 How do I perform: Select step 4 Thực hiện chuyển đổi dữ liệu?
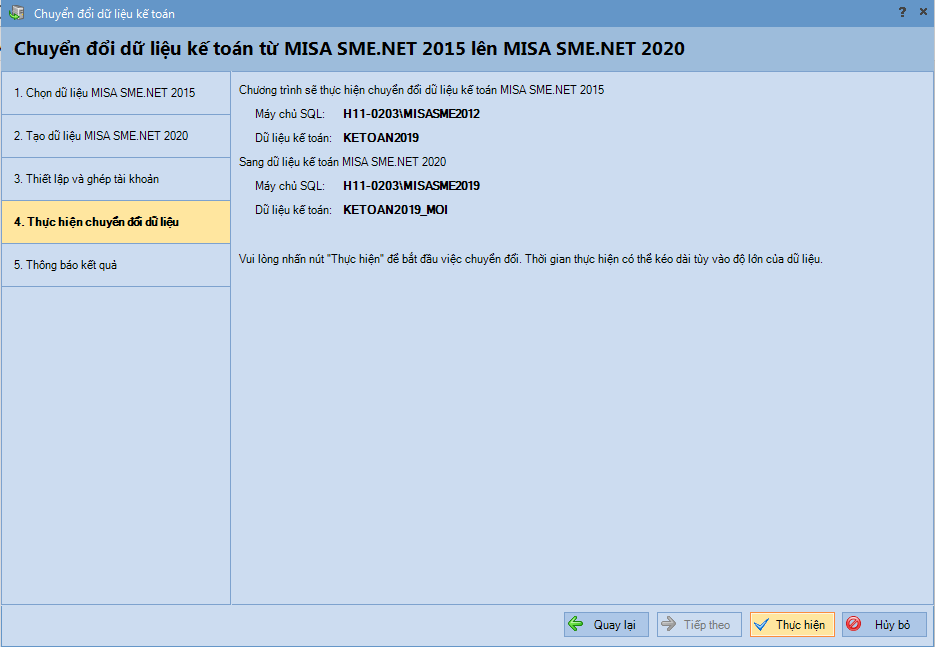point(116,222)
